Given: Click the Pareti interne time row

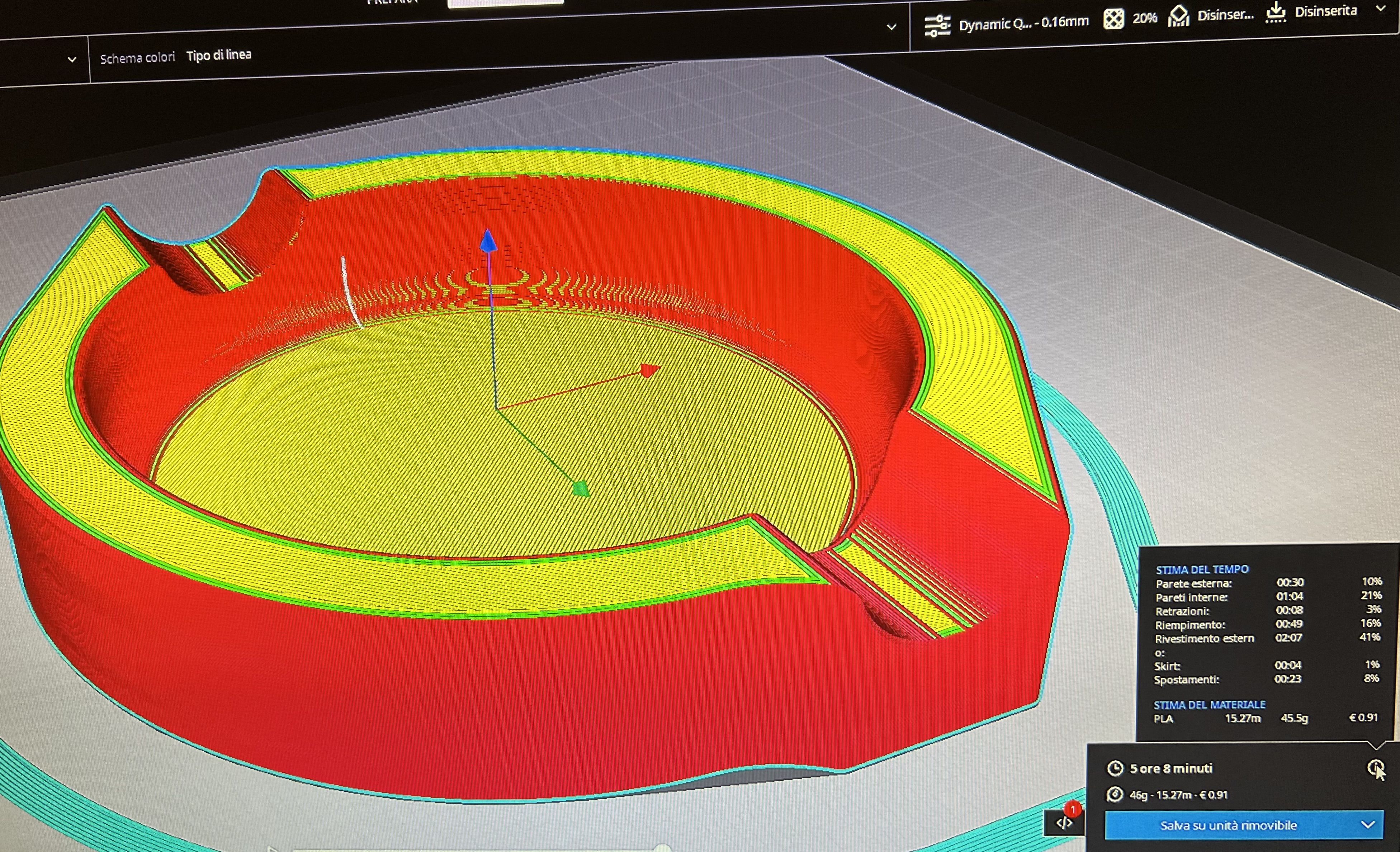Looking at the screenshot, I should pos(1268,596).
